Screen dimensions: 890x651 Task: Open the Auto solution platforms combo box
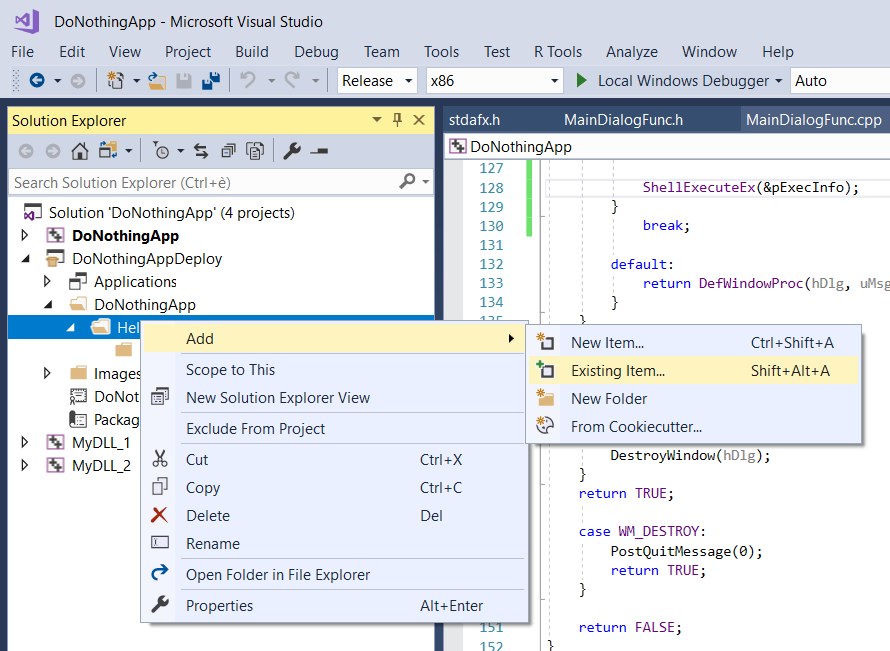point(840,81)
